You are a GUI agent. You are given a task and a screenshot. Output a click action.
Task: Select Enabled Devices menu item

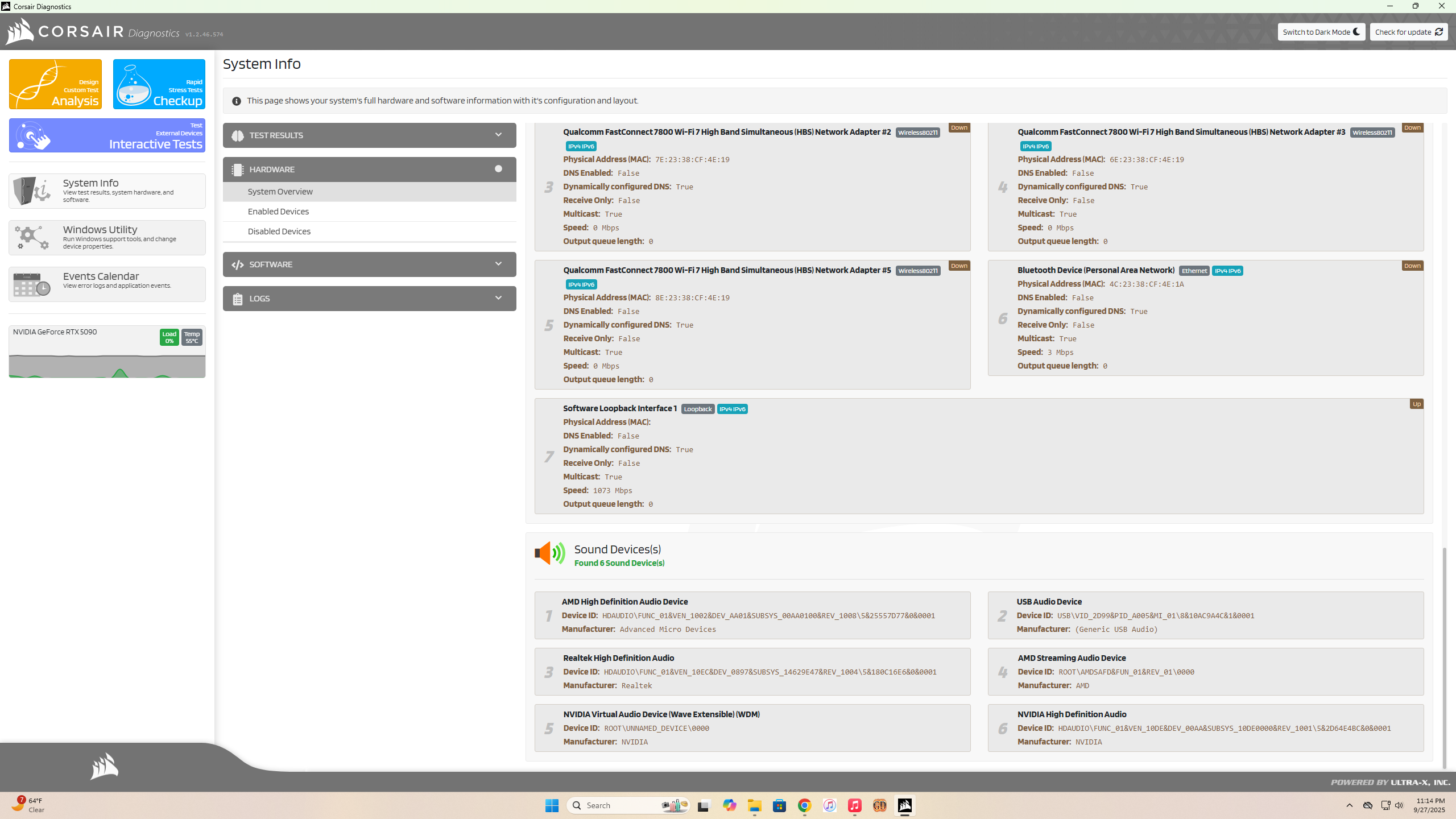tap(278, 212)
